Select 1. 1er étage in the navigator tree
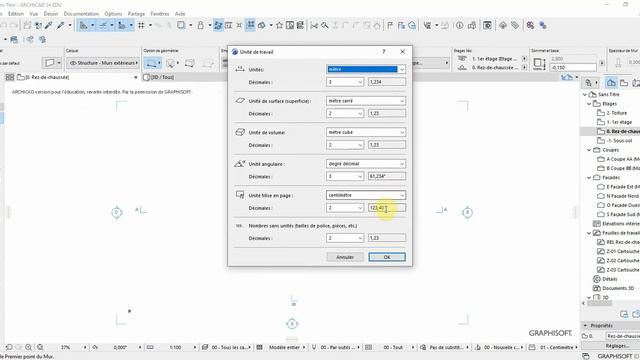 click(619, 122)
